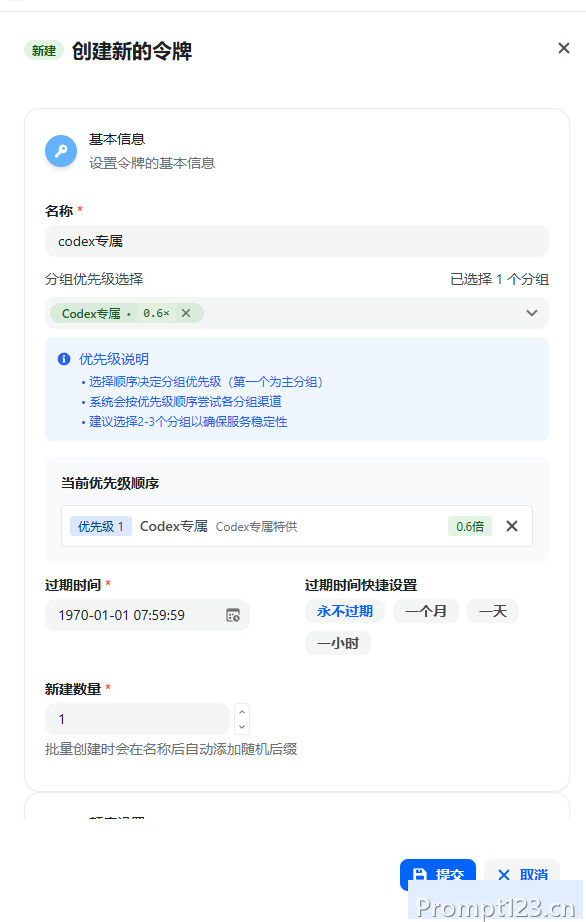The image size is (586, 922).
Task: Click the 新建 badge in header
Action: point(43,51)
